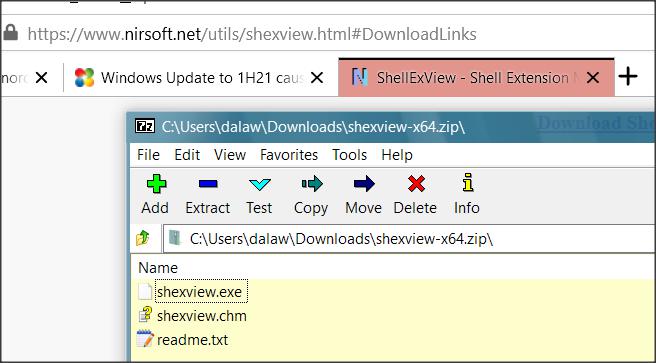Click the shexview.exe file icon
Screen dimensions: 656x363
click(x=145, y=291)
